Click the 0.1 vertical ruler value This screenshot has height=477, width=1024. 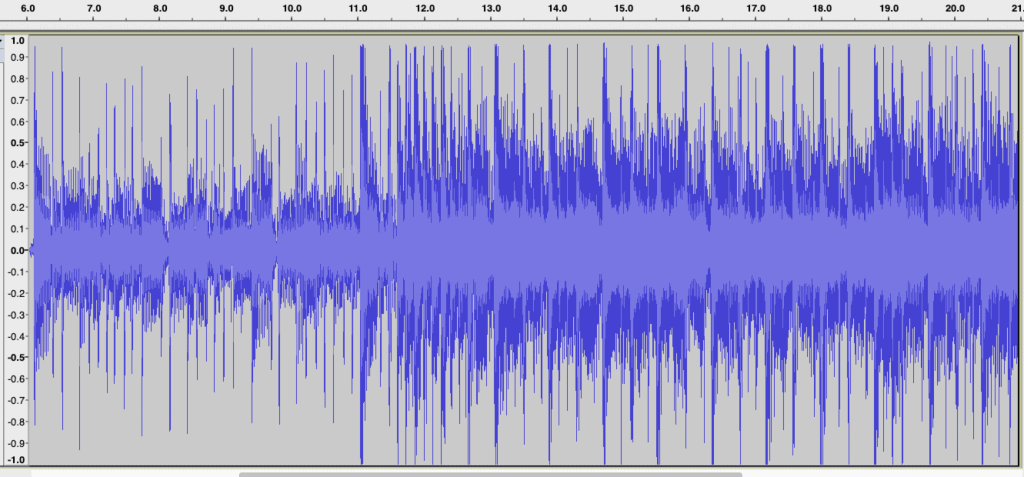click(18, 229)
